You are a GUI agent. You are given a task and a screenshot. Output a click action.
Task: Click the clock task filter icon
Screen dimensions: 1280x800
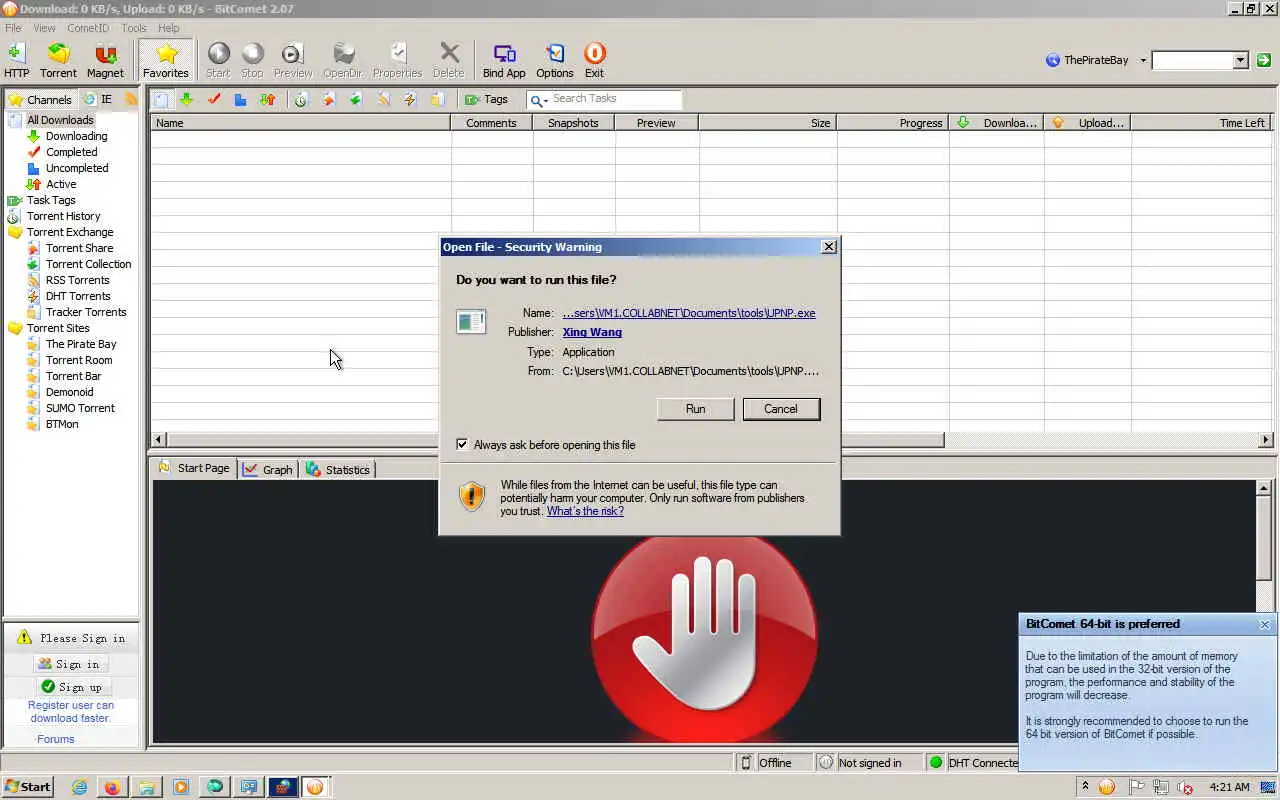(x=301, y=99)
